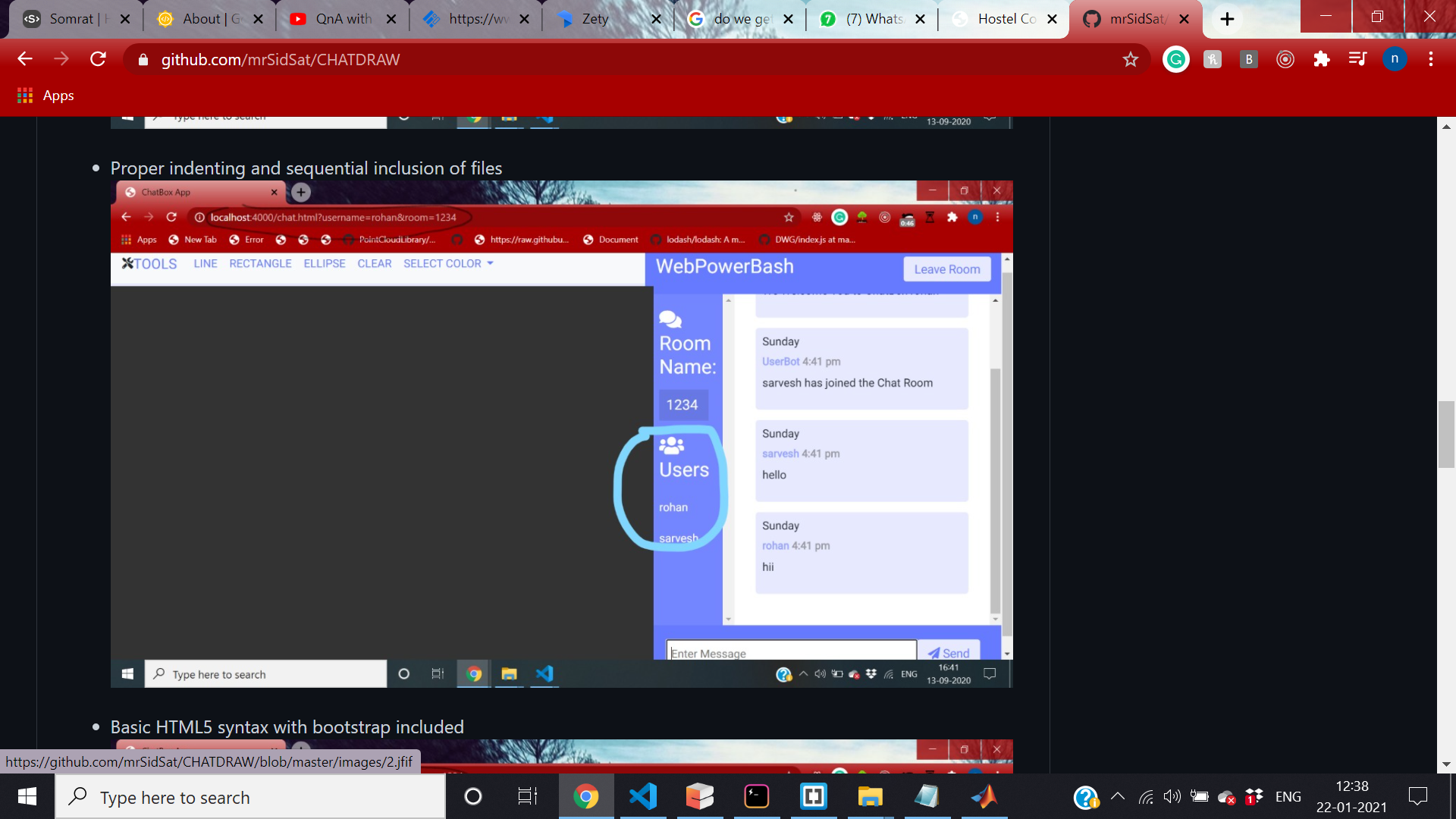This screenshot has width=1456, height=819.
Task: Show hidden system tray icons
Action: click(x=1117, y=796)
